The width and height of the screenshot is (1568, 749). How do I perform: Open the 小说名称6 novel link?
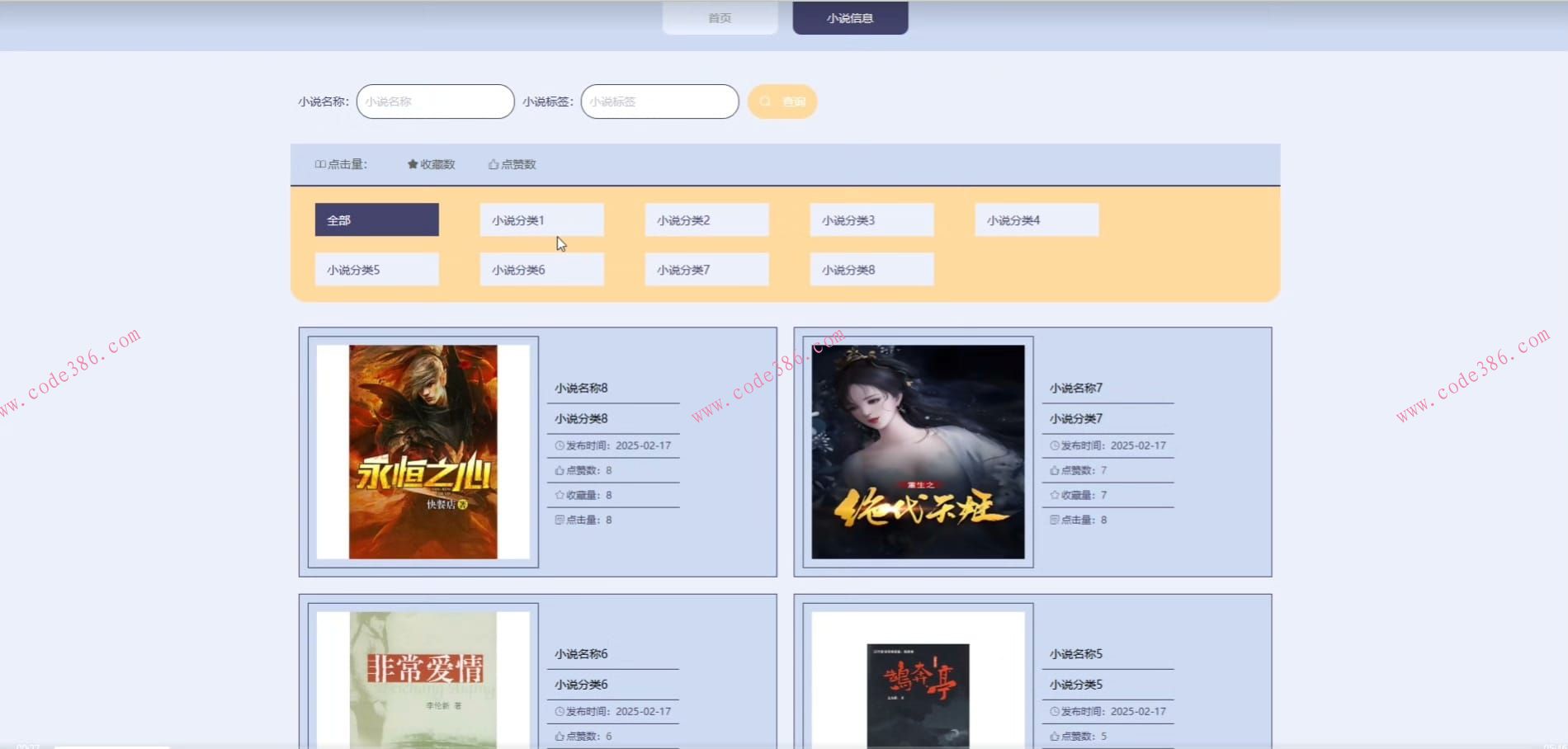[x=579, y=652]
